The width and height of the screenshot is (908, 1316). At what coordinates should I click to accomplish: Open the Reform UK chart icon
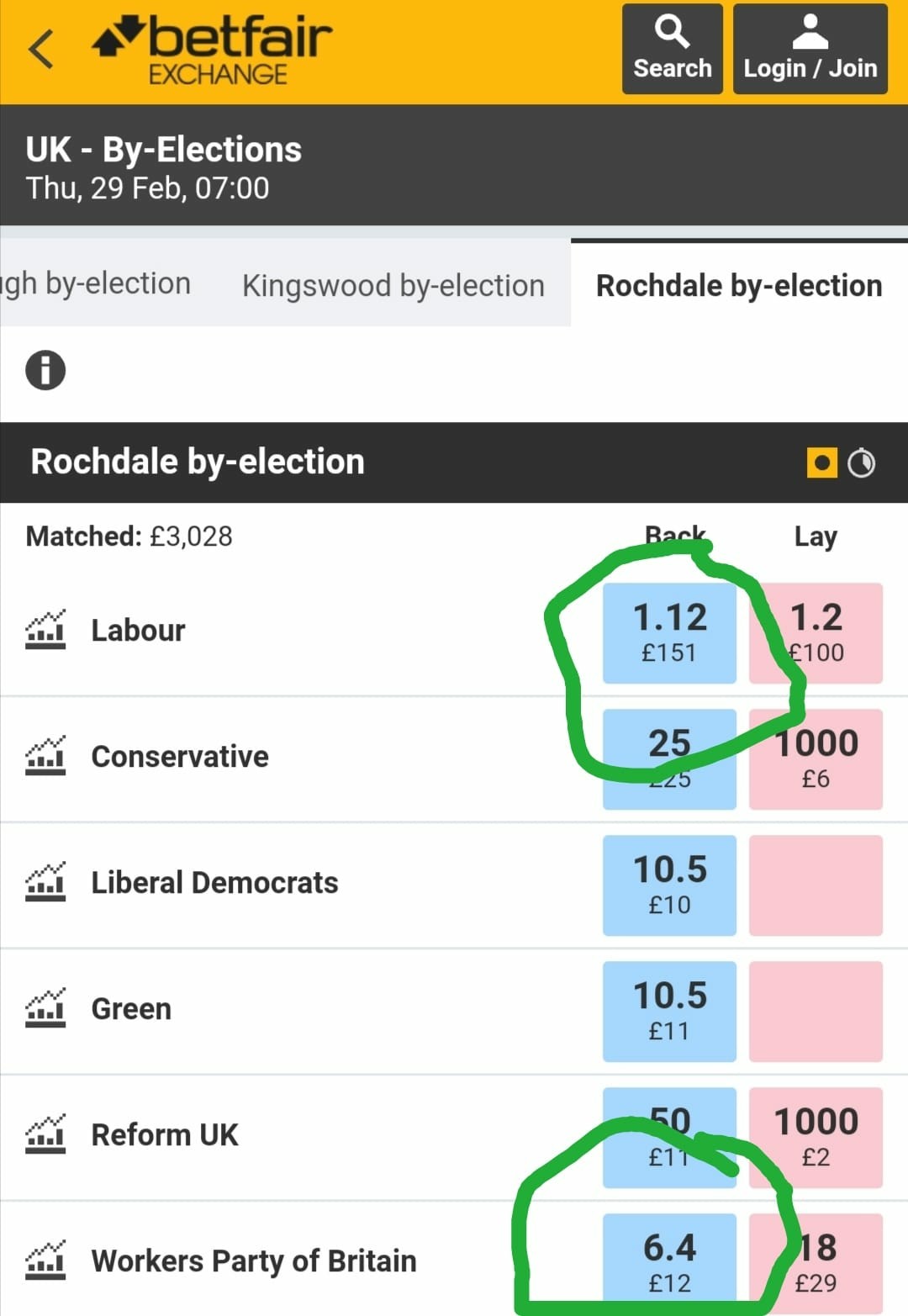pyautogui.click(x=45, y=1134)
